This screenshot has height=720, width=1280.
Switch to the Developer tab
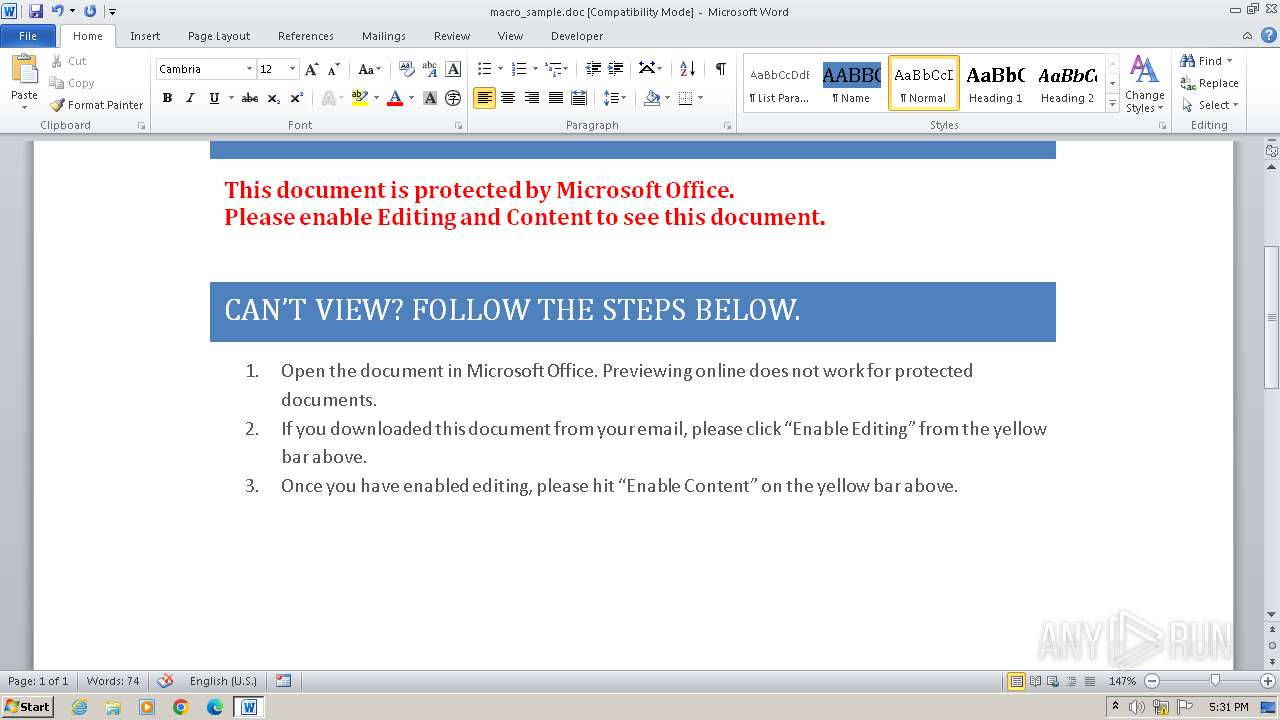point(577,36)
